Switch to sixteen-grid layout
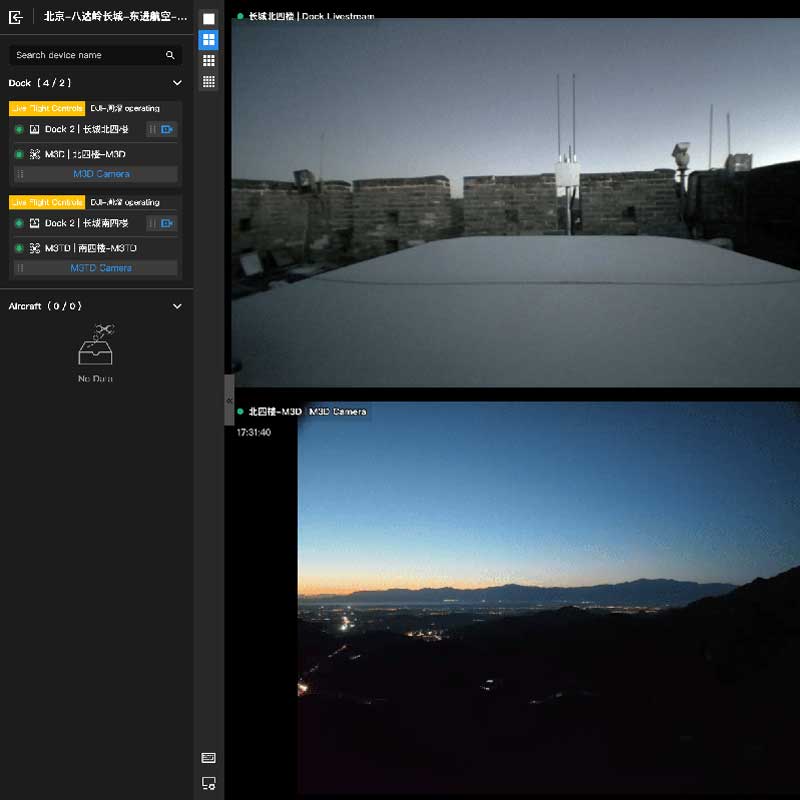The width and height of the screenshot is (800, 800). click(x=209, y=82)
